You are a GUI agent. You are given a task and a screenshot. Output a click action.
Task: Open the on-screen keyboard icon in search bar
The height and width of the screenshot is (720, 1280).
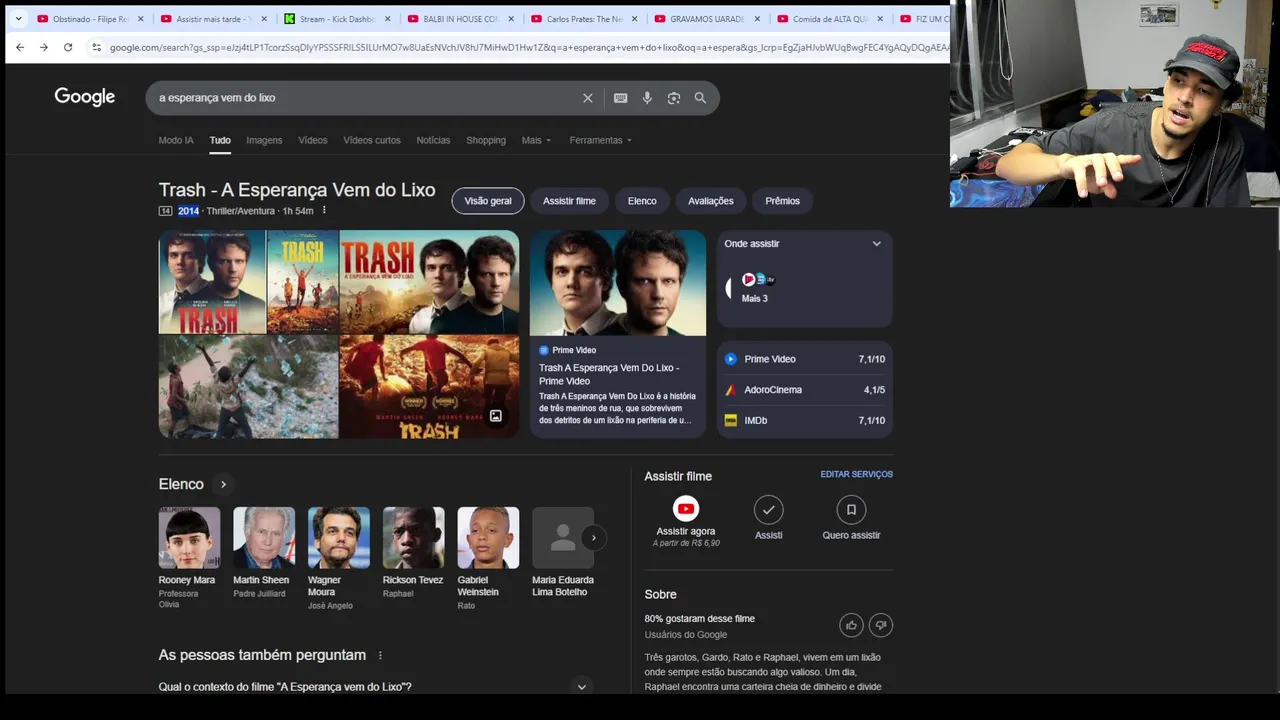(x=620, y=98)
